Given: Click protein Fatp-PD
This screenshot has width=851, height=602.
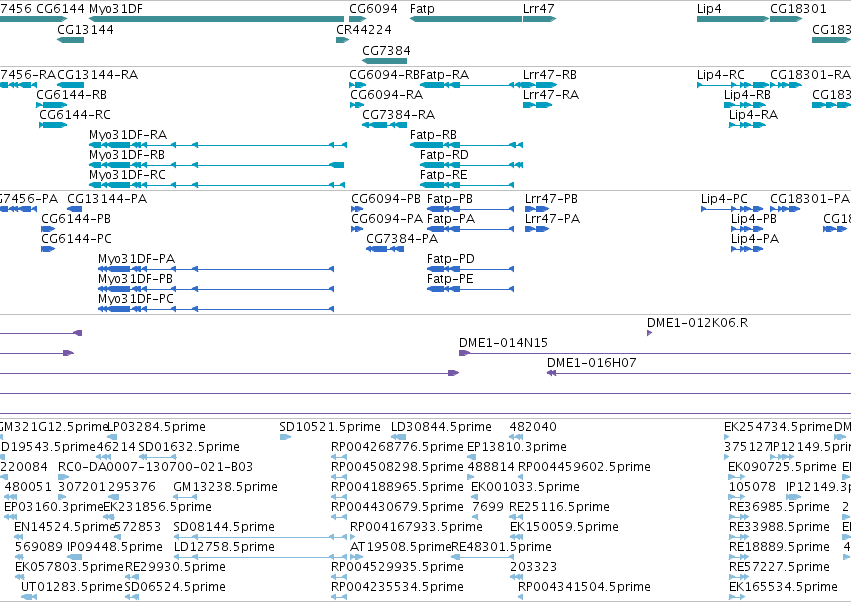Looking at the screenshot, I should [471, 269].
